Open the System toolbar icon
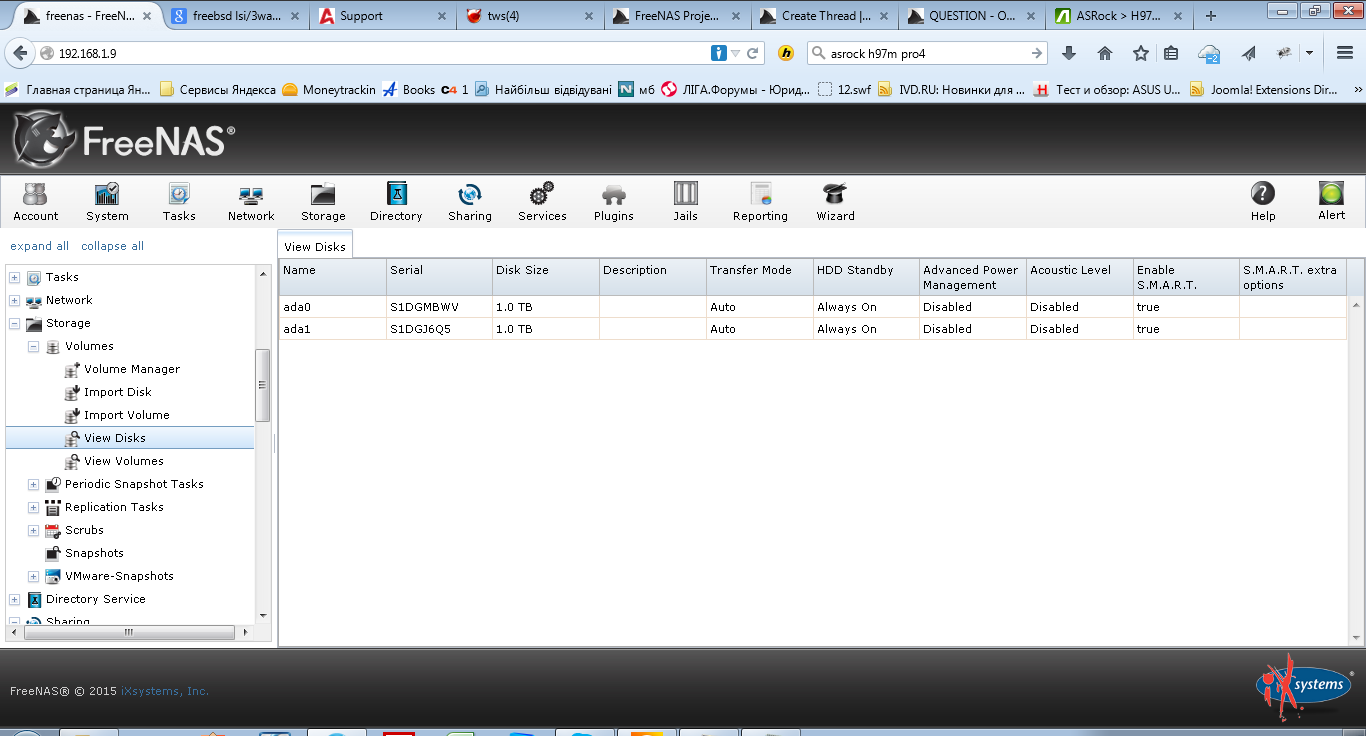This screenshot has height=736, width=1366. tap(107, 201)
